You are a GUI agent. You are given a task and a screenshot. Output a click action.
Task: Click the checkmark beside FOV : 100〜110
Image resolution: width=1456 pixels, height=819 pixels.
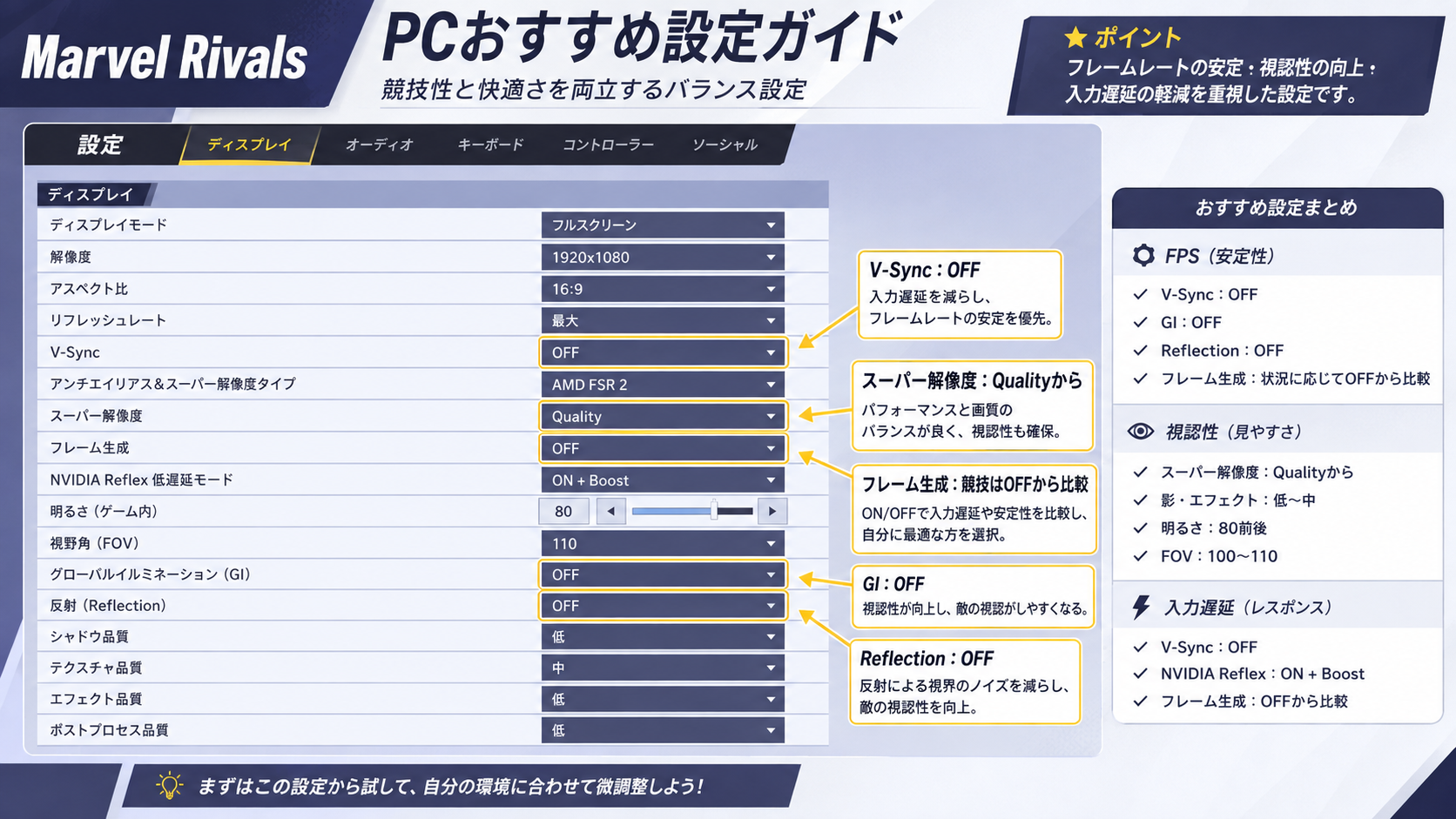[1141, 556]
